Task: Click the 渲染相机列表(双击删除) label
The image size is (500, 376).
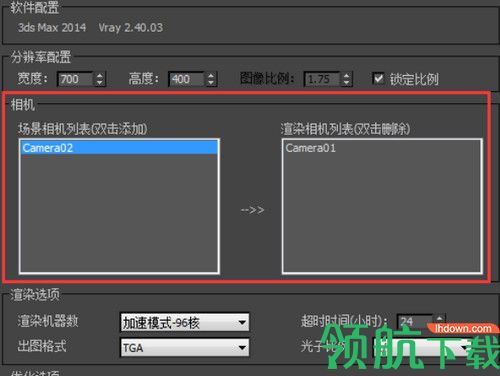Action: [x=345, y=129]
